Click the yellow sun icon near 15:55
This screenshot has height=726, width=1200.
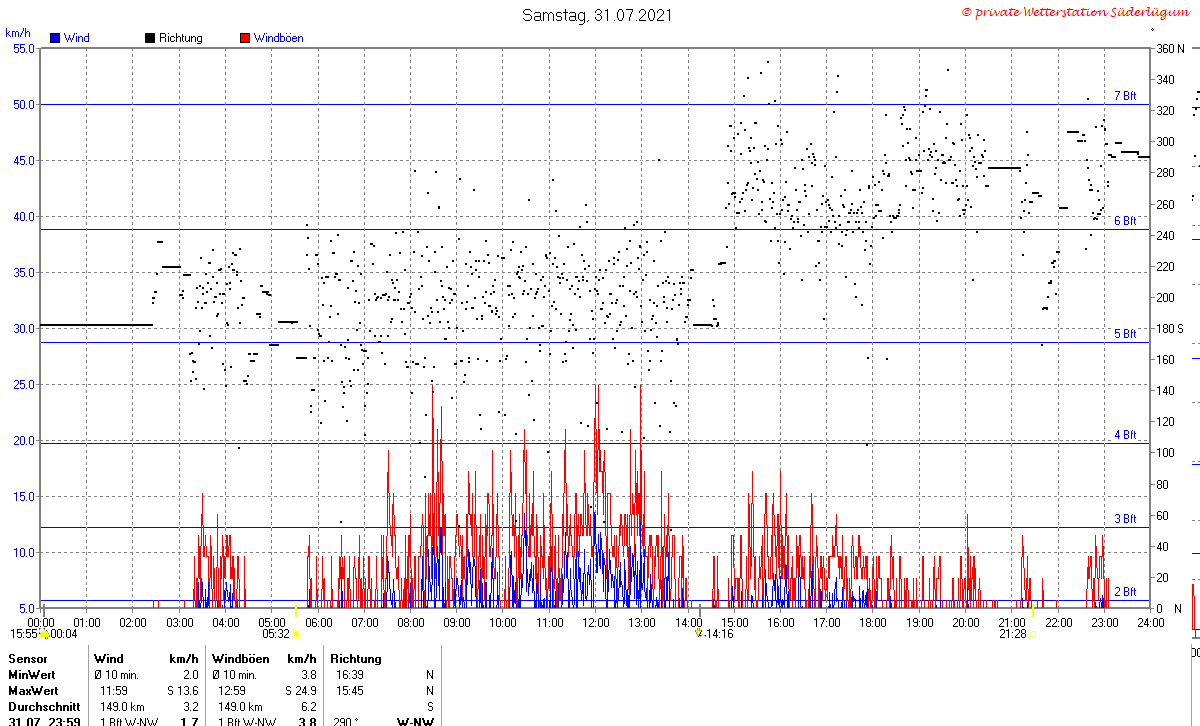coord(44,634)
